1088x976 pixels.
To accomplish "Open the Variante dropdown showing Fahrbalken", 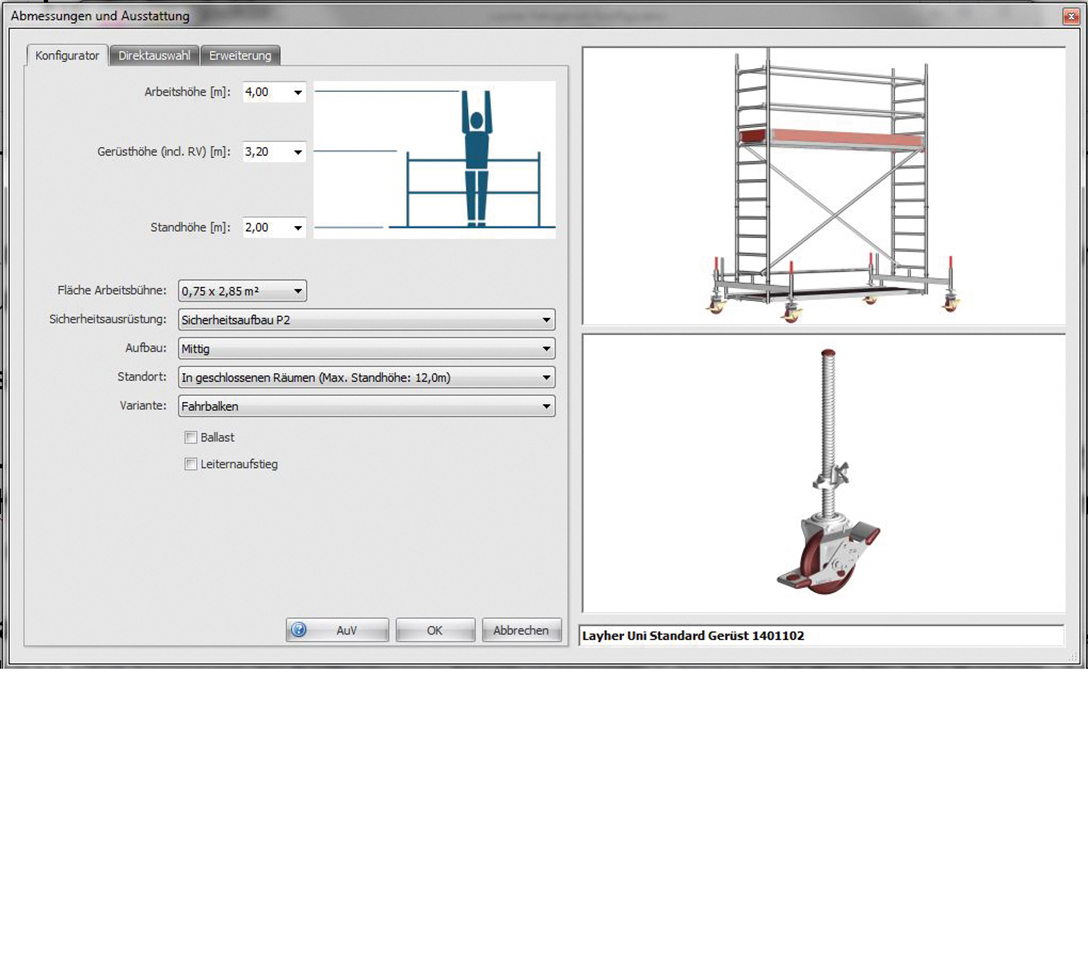I will pos(546,406).
